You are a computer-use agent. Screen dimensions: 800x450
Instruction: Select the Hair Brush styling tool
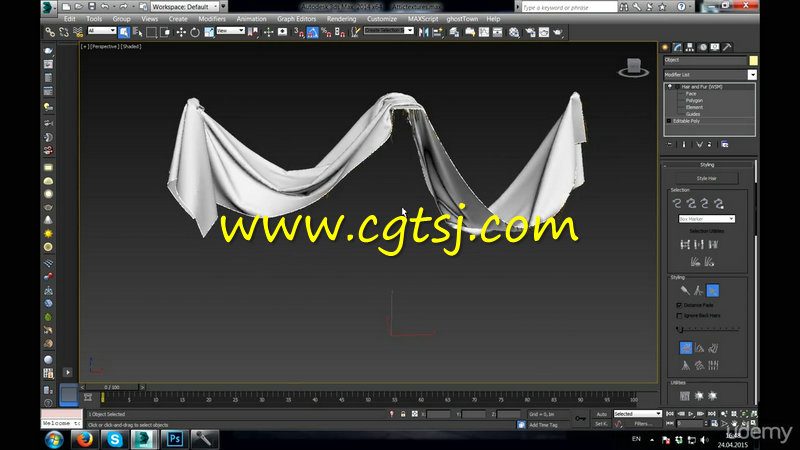pyautogui.click(x=685, y=291)
